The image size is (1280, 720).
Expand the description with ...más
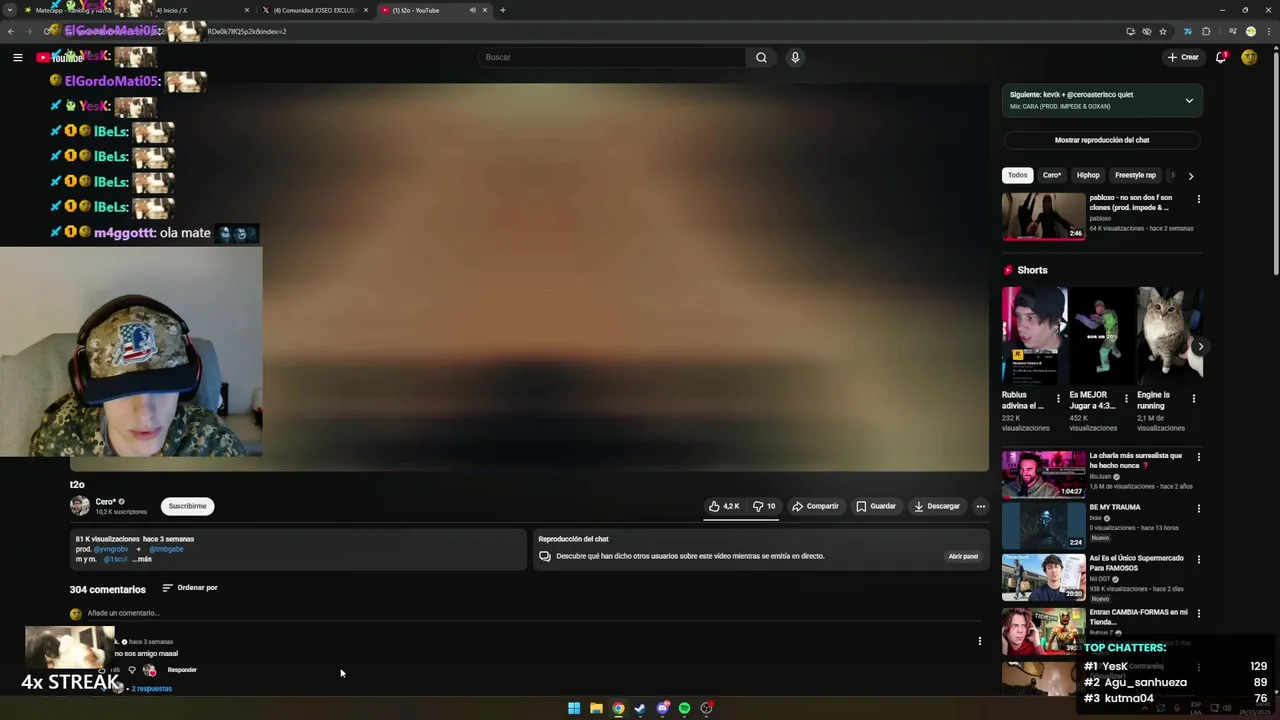tap(142, 559)
